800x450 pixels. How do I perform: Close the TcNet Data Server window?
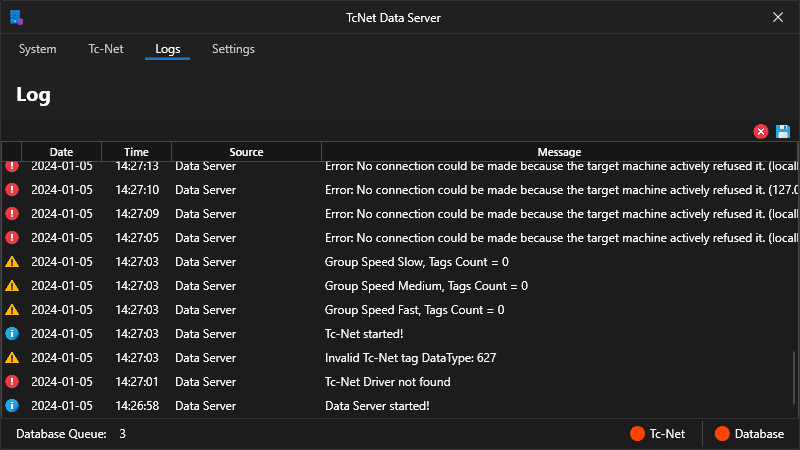click(x=778, y=17)
